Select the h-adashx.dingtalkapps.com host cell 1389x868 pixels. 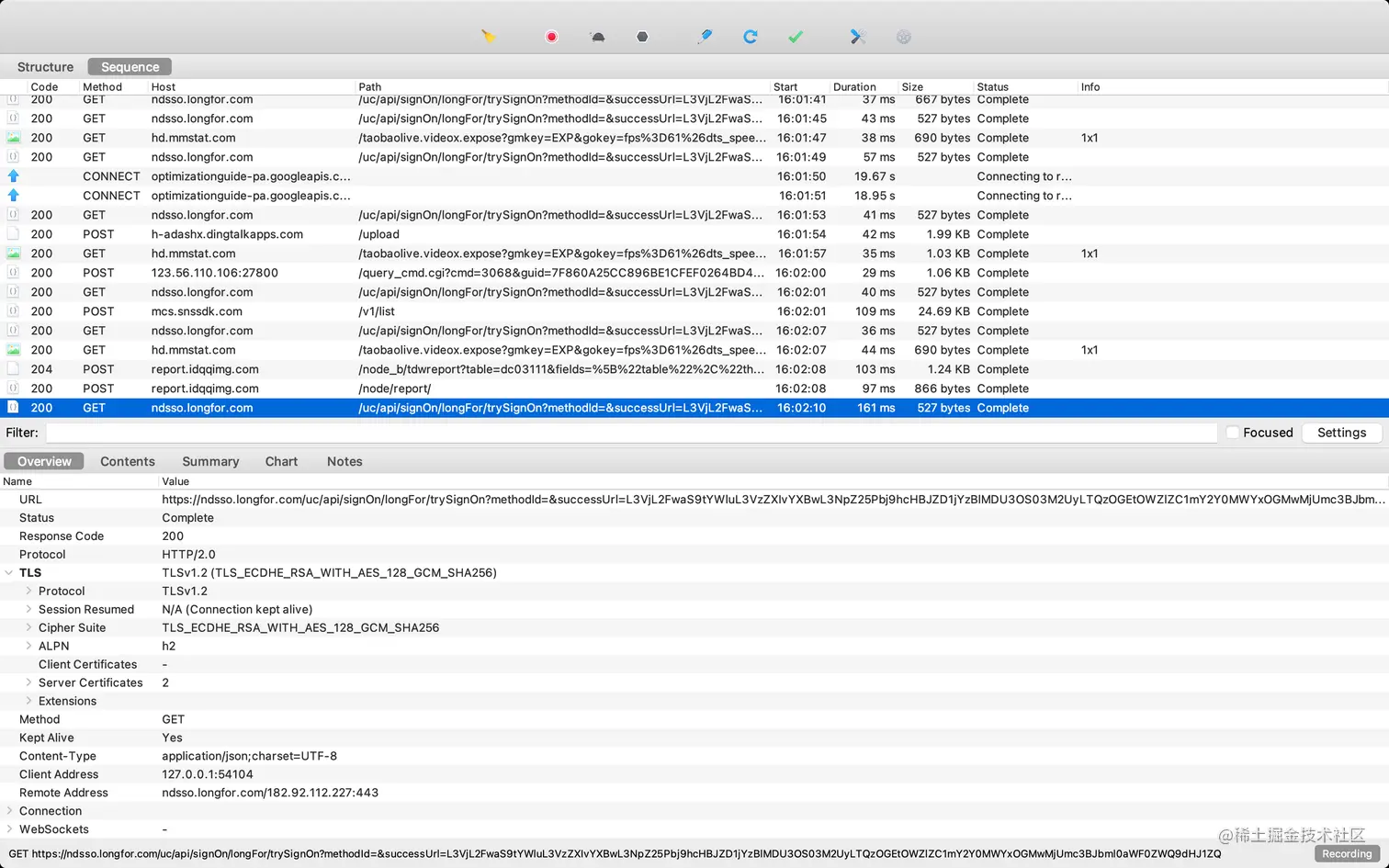(227, 234)
